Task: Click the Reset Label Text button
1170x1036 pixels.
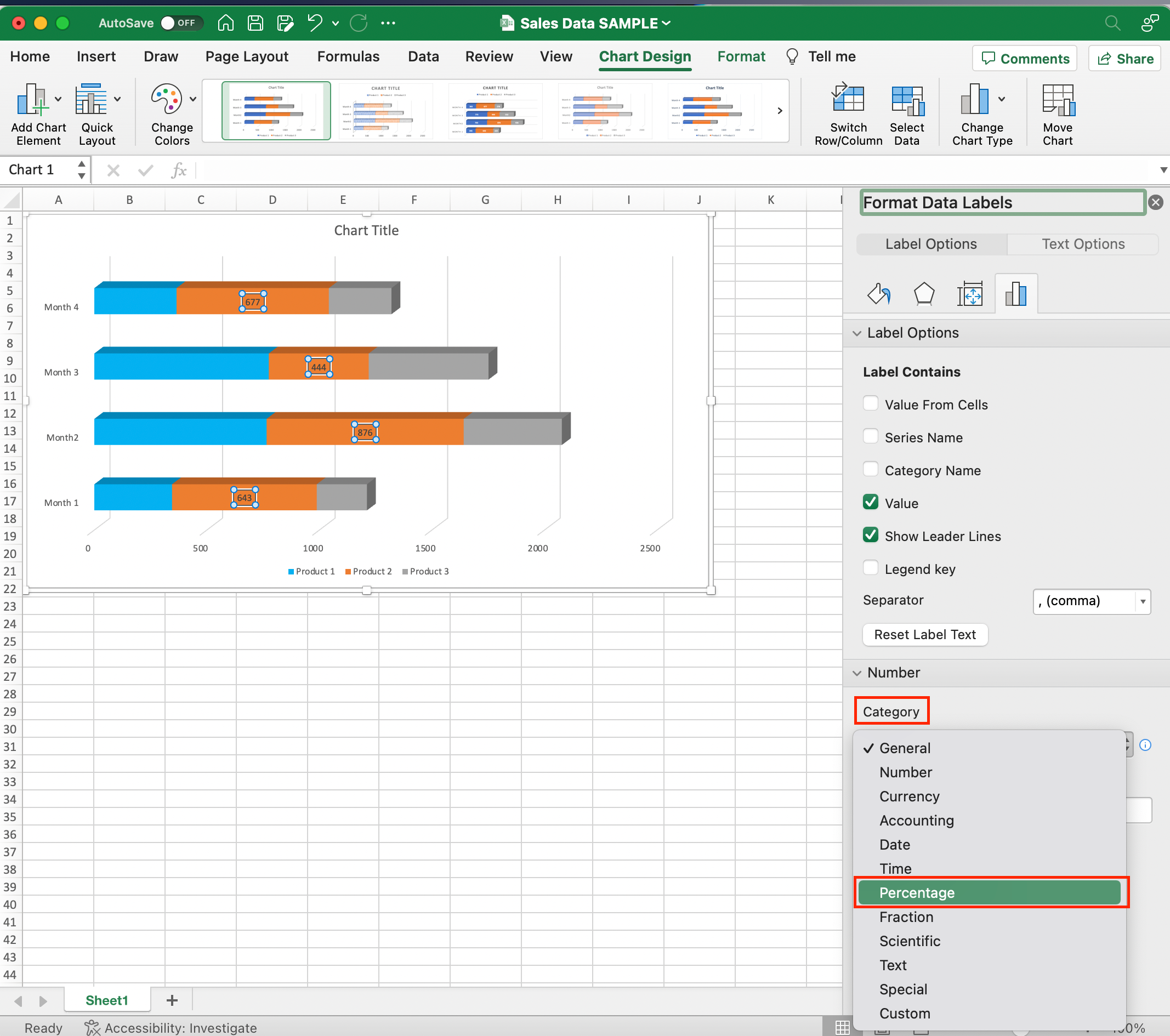Action: tap(925, 635)
